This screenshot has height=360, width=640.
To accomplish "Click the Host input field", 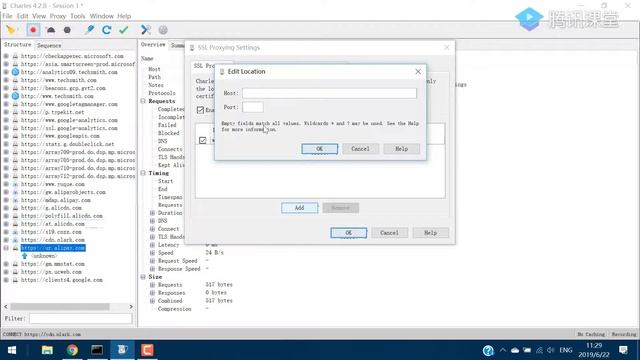I will [329, 93].
